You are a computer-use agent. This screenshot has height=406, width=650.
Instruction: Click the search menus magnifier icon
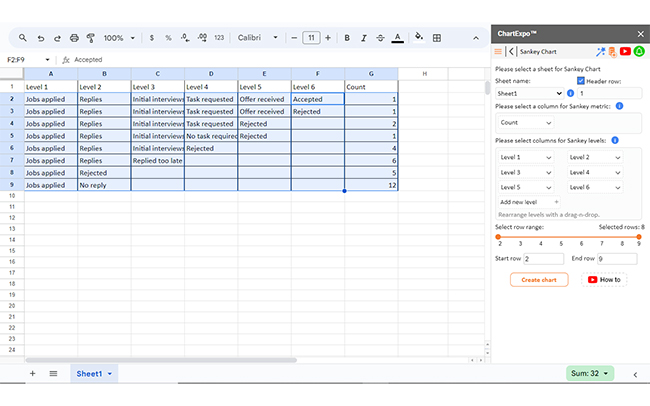[x=23, y=38]
